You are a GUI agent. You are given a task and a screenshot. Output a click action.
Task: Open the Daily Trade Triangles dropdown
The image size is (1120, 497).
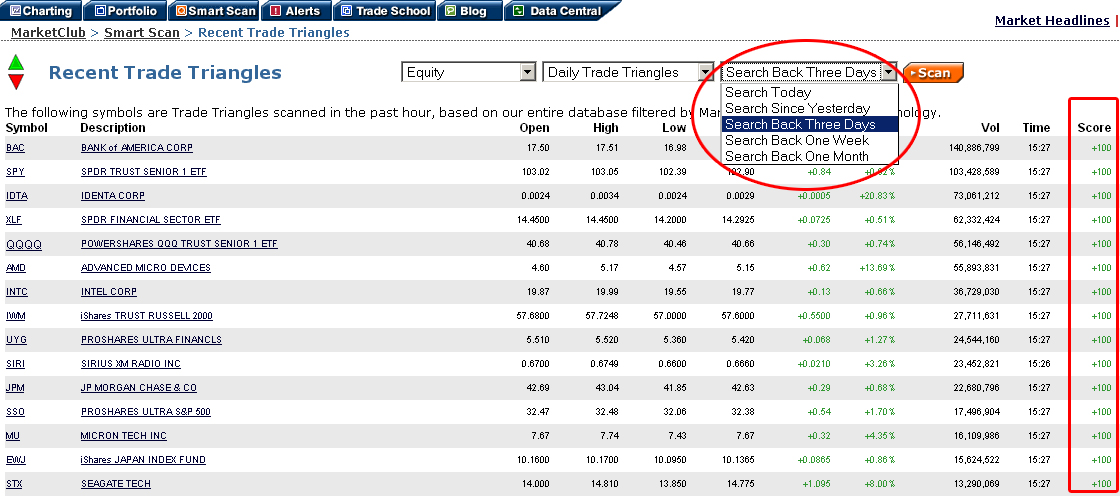628,72
